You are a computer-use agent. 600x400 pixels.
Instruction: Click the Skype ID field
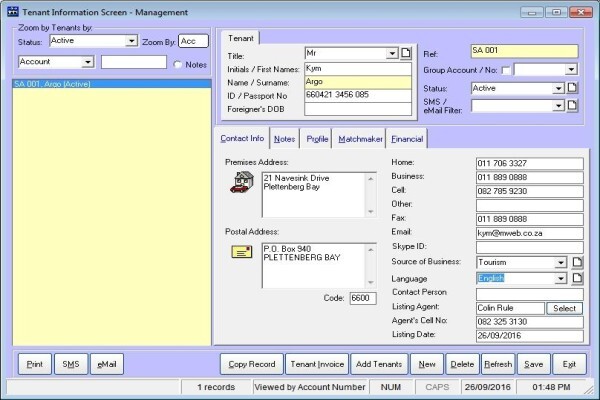(530, 247)
